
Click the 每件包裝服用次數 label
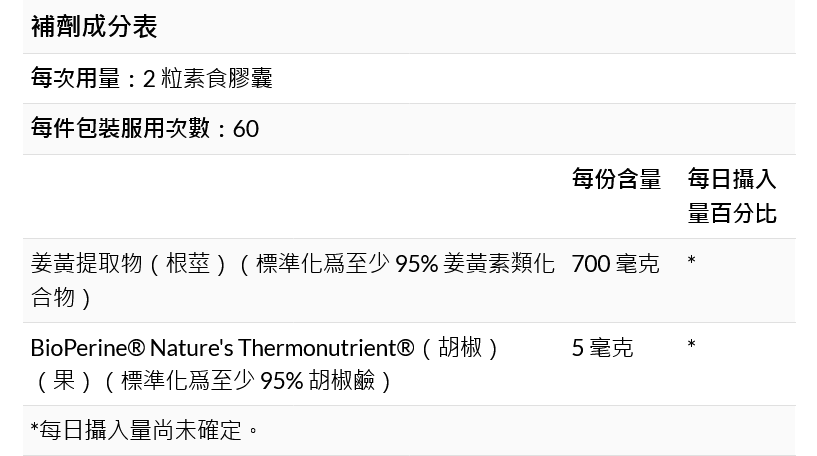pyautogui.click(x=120, y=128)
